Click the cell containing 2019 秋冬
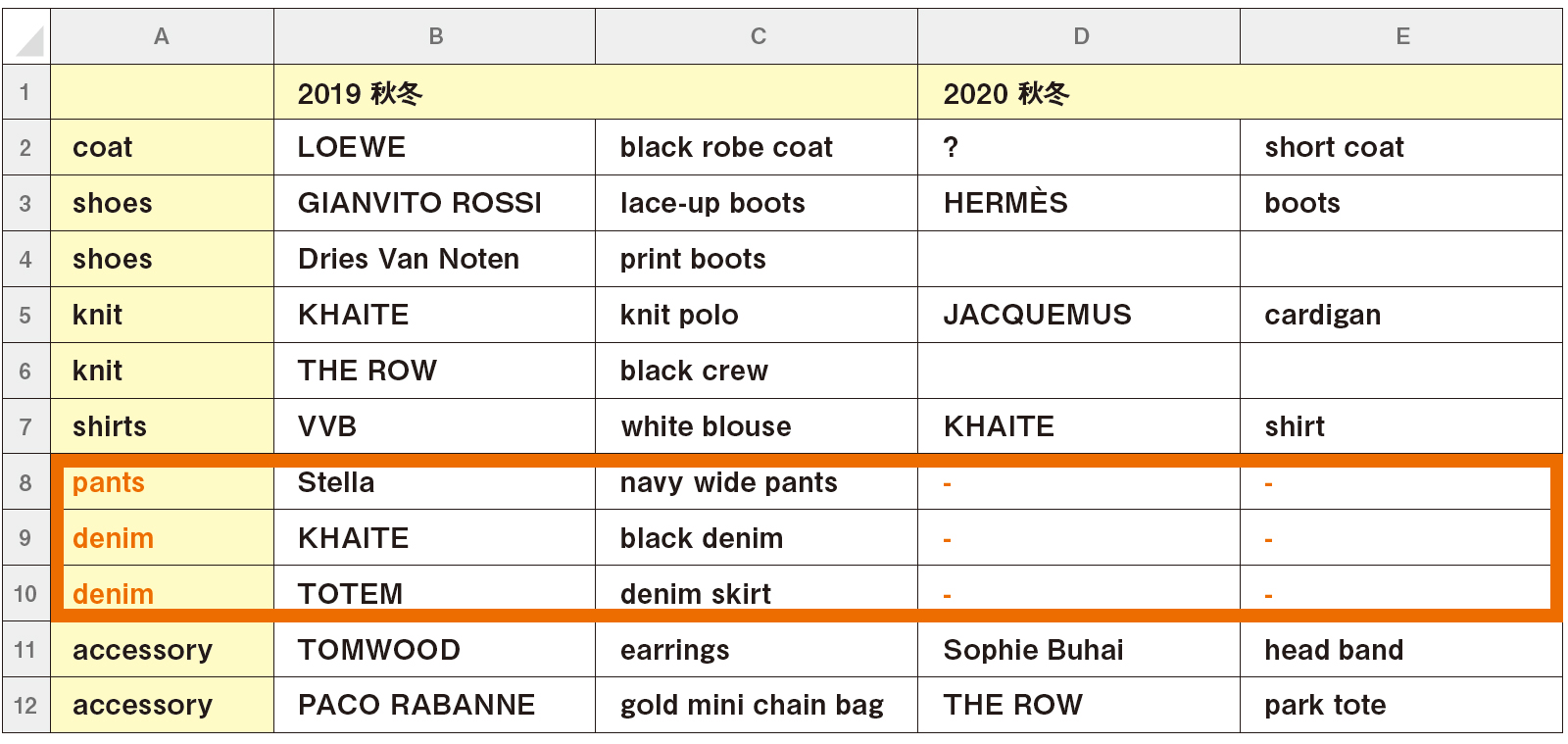 (596, 93)
